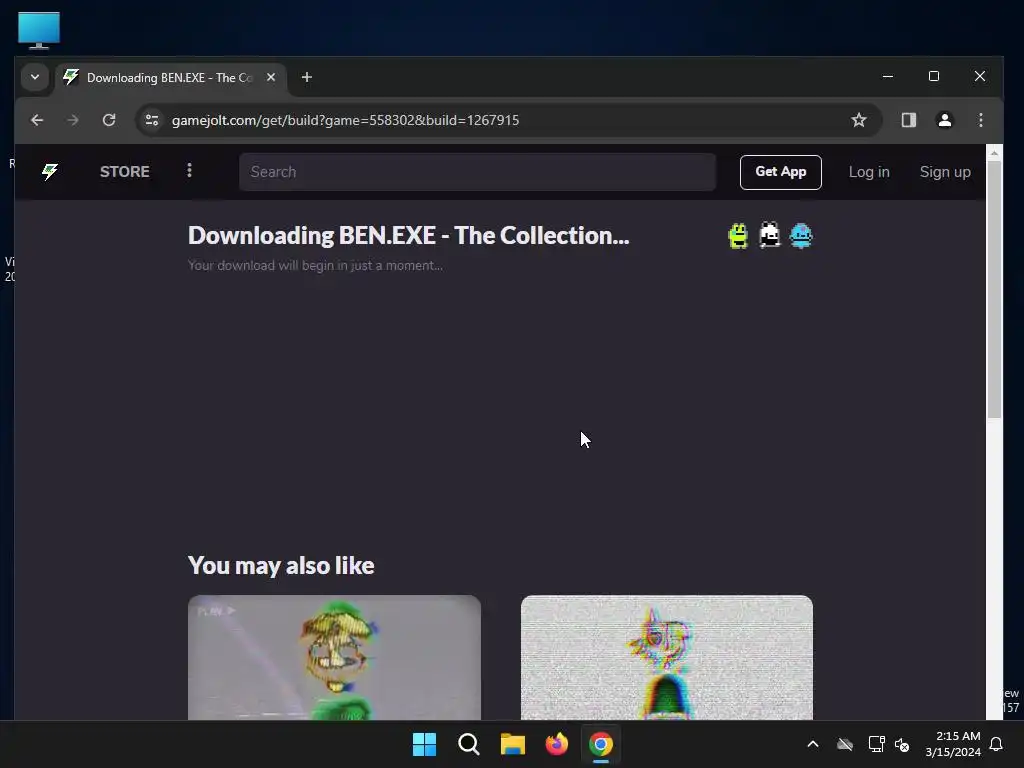Open the three-dot menu next to STORE
1024x768 pixels.
(189, 171)
